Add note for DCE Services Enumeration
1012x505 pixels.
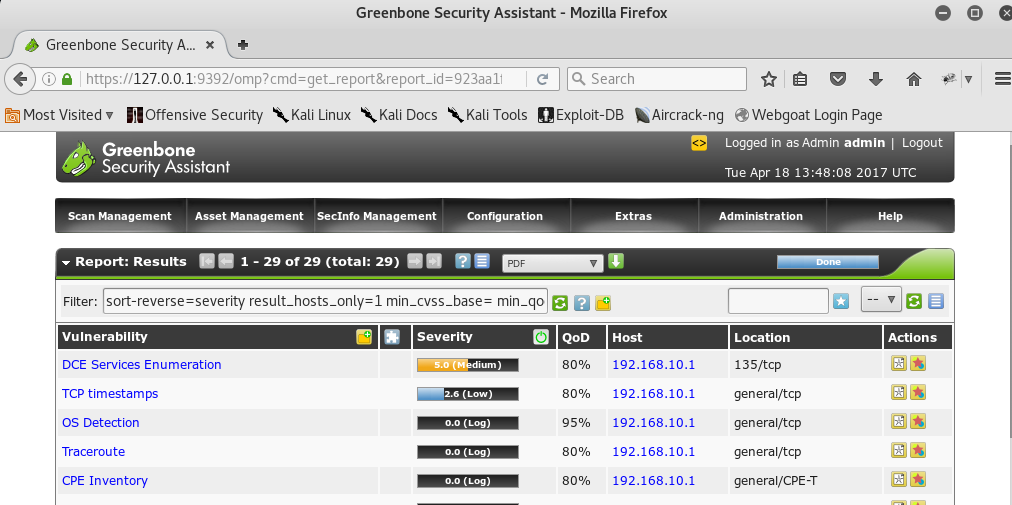tap(898, 364)
